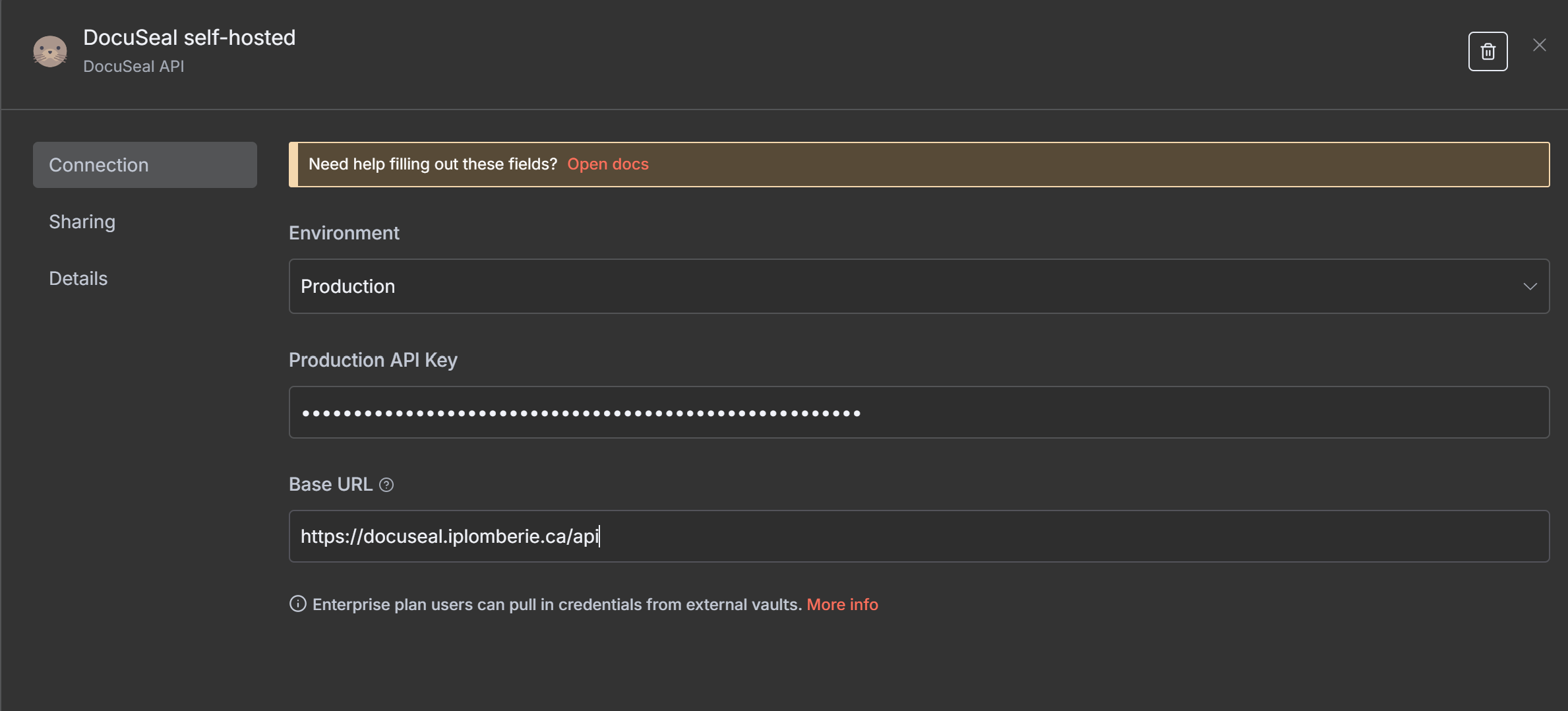Click the 'Need help filling out' banner text
1568x711 pixels.
[x=433, y=164]
